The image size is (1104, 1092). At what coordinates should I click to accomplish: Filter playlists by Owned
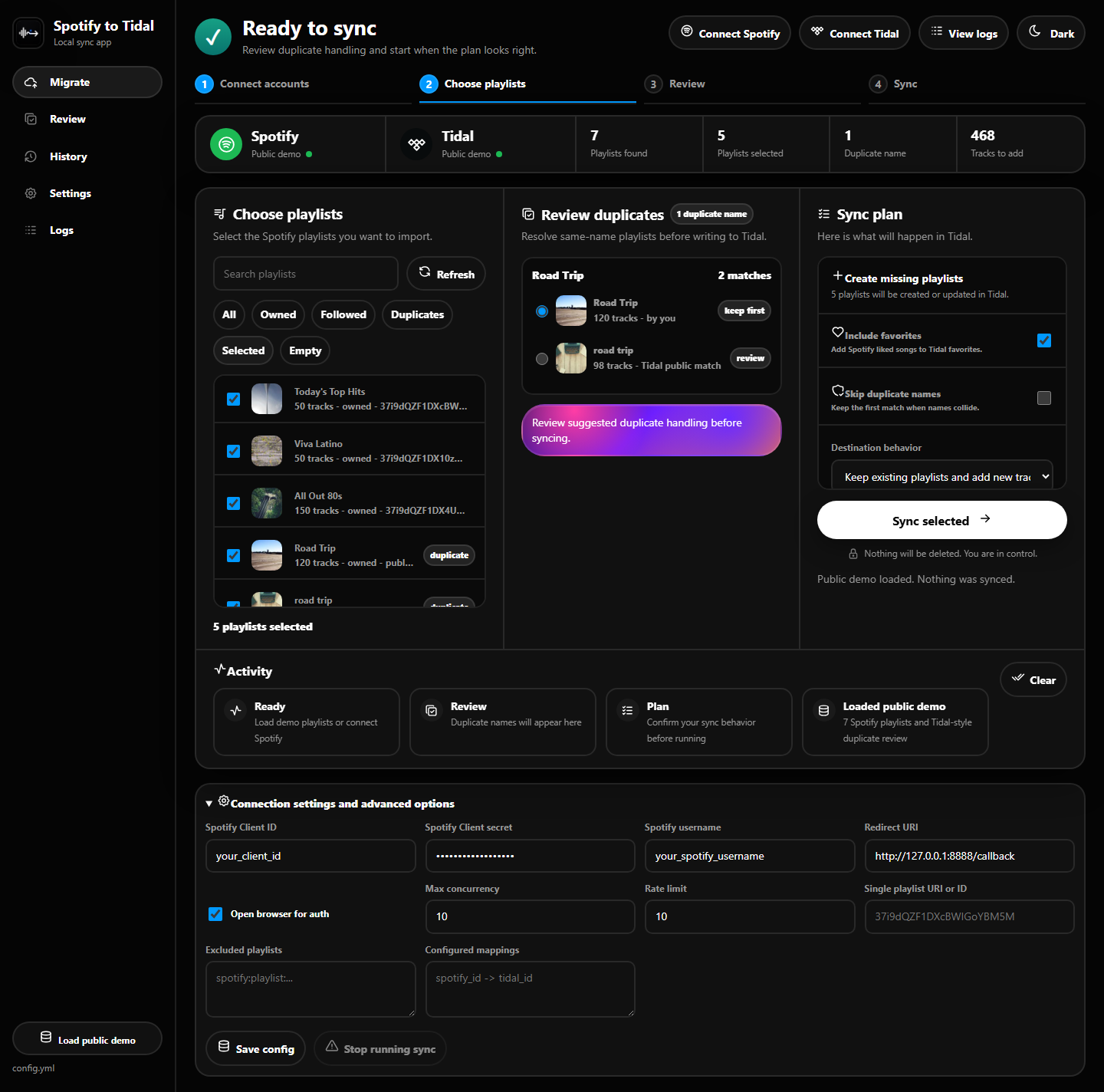[x=278, y=314]
